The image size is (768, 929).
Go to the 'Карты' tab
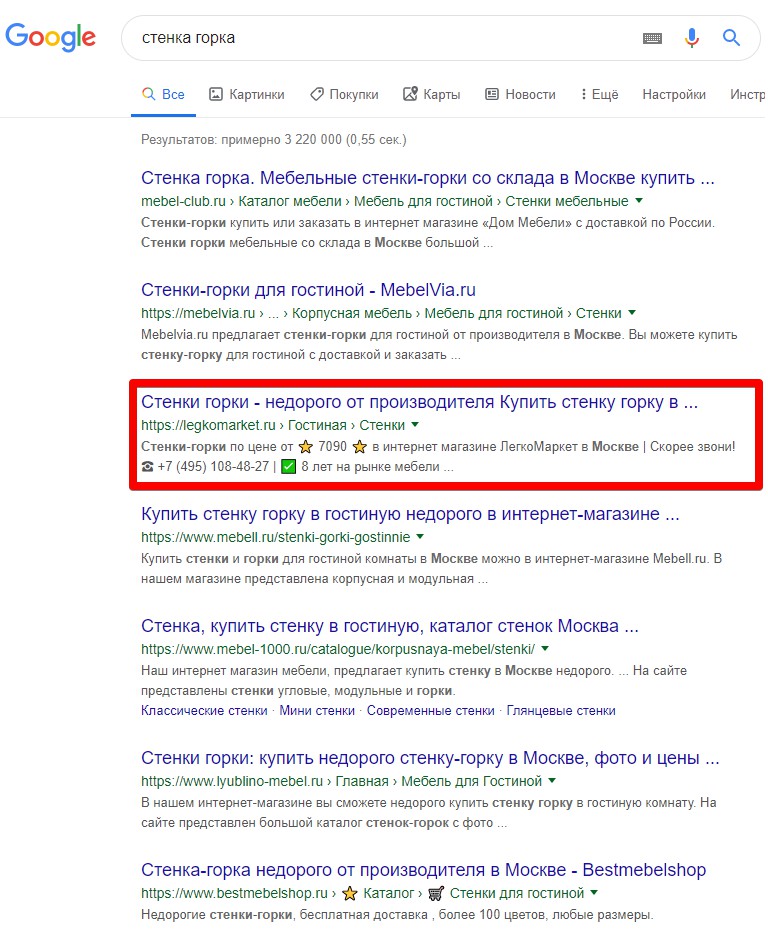click(431, 94)
